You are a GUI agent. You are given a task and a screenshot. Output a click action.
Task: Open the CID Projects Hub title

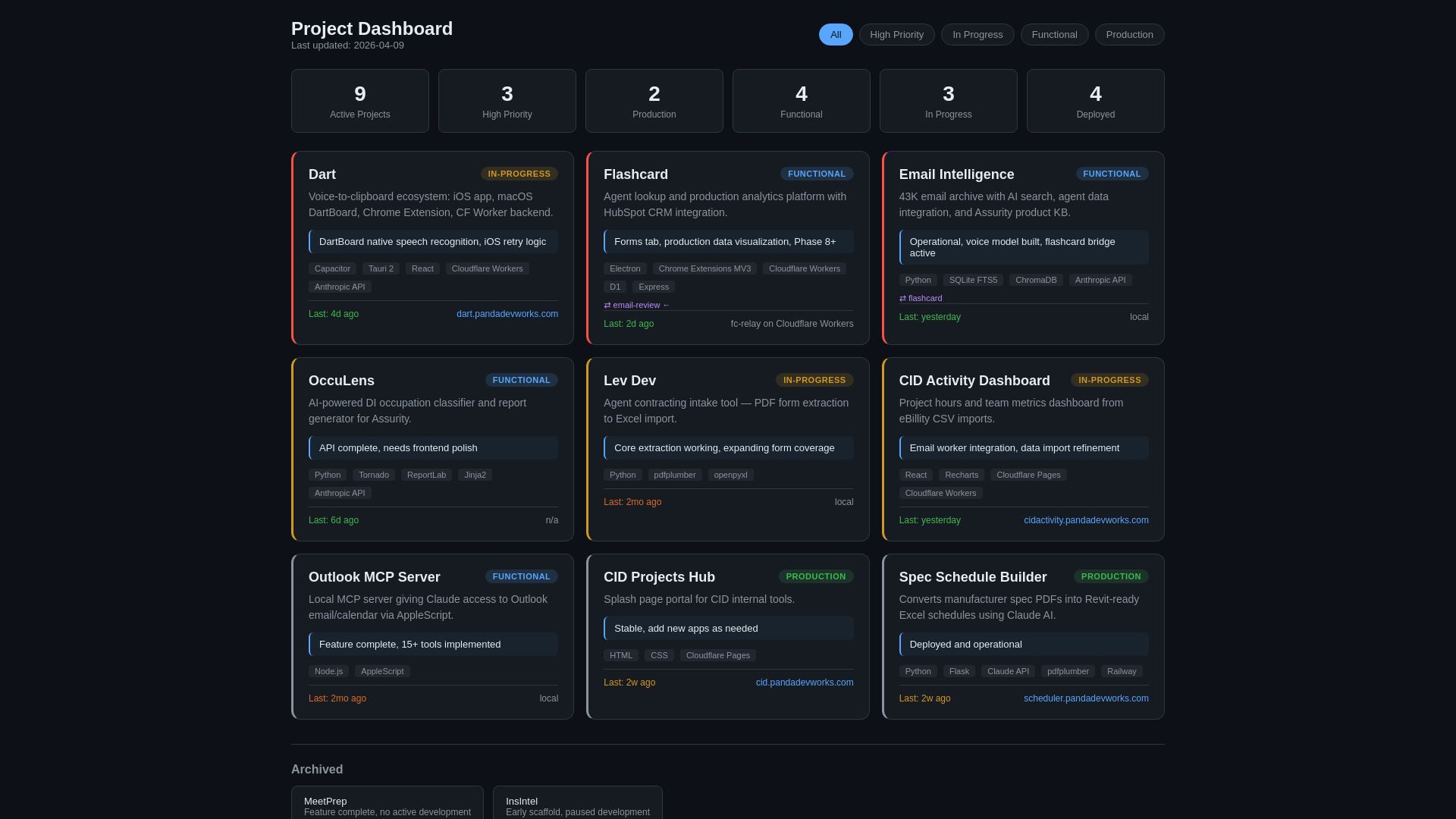[659, 577]
